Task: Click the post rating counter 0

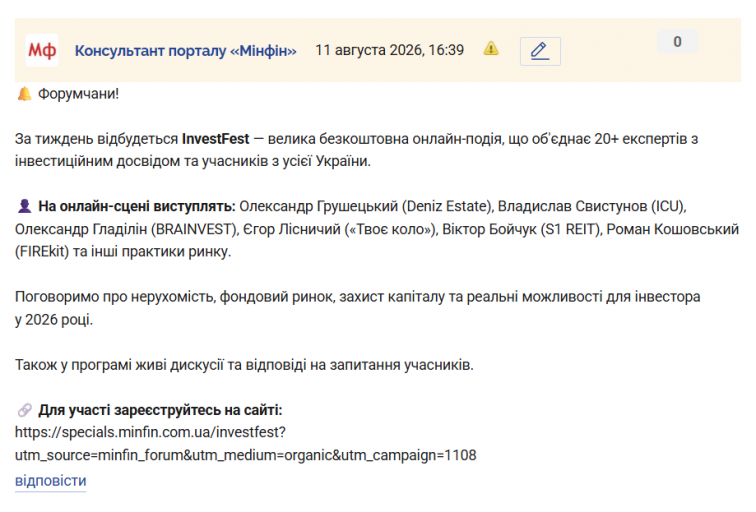Action: click(x=677, y=42)
